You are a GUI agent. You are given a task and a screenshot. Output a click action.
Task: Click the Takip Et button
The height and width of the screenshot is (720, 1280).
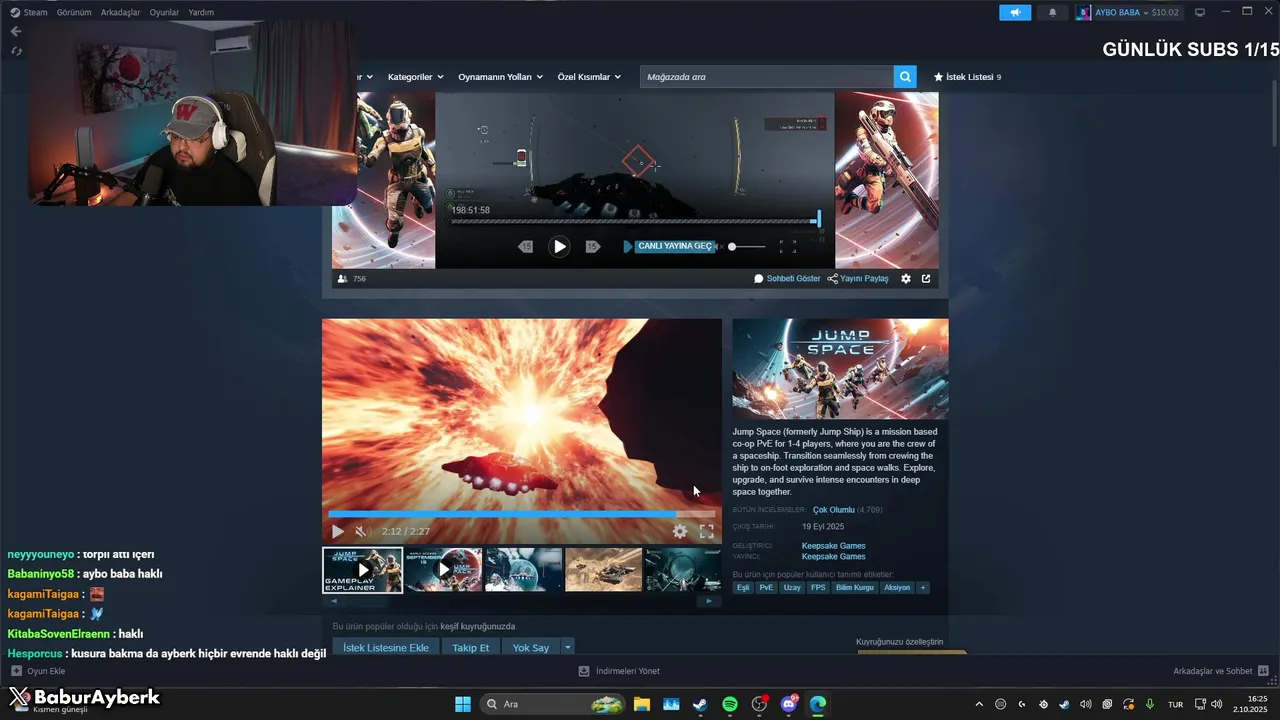[x=470, y=647]
